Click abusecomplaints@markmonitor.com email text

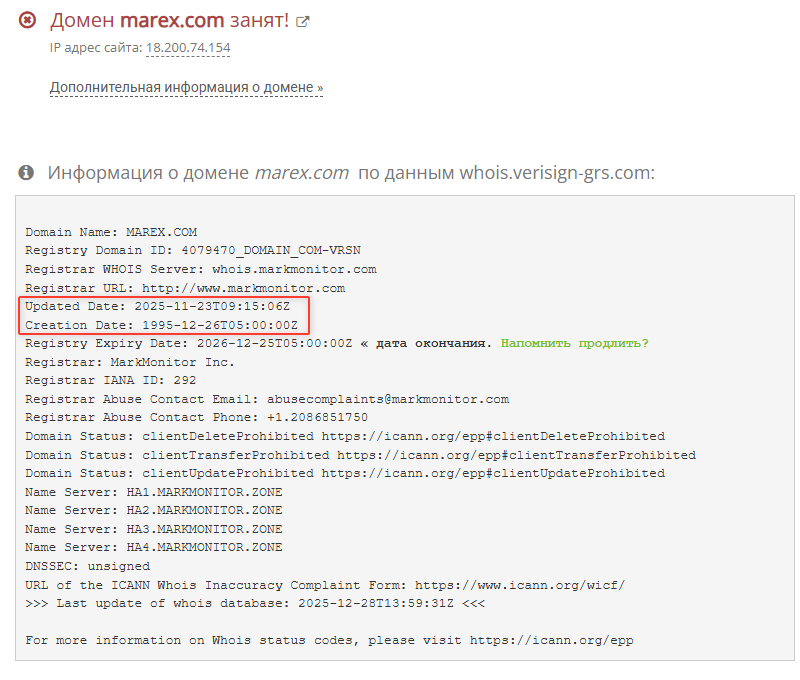[x=388, y=399]
